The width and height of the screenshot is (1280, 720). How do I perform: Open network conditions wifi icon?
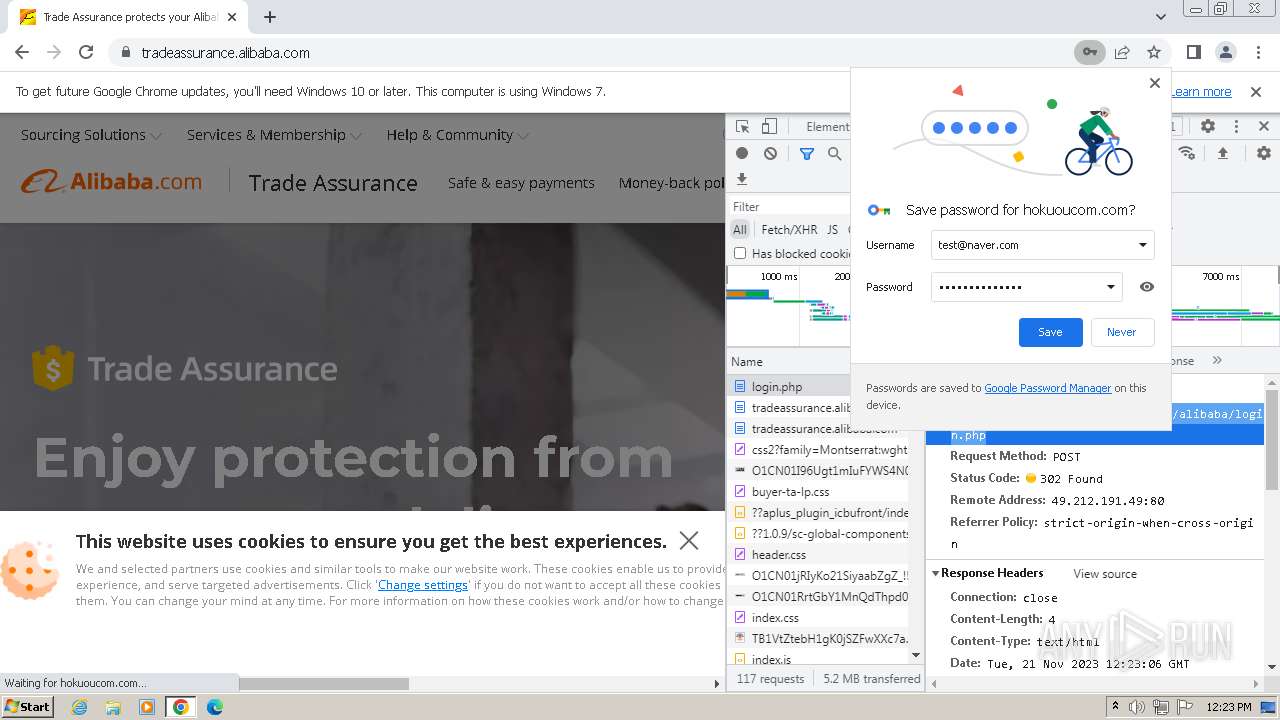click(1187, 153)
